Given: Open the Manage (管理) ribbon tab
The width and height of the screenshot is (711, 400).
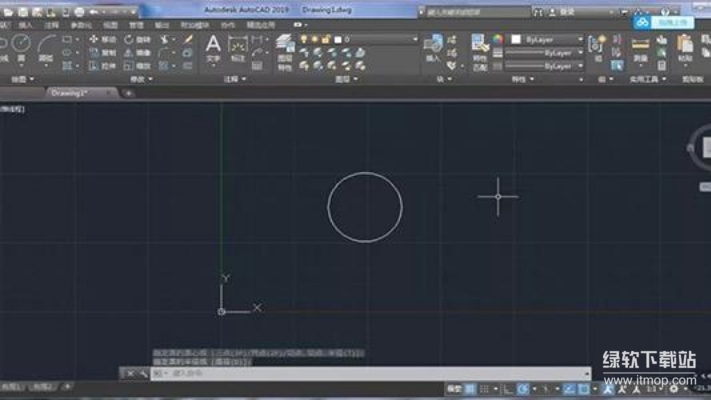Looking at the screenshot, I should [136, 25].
